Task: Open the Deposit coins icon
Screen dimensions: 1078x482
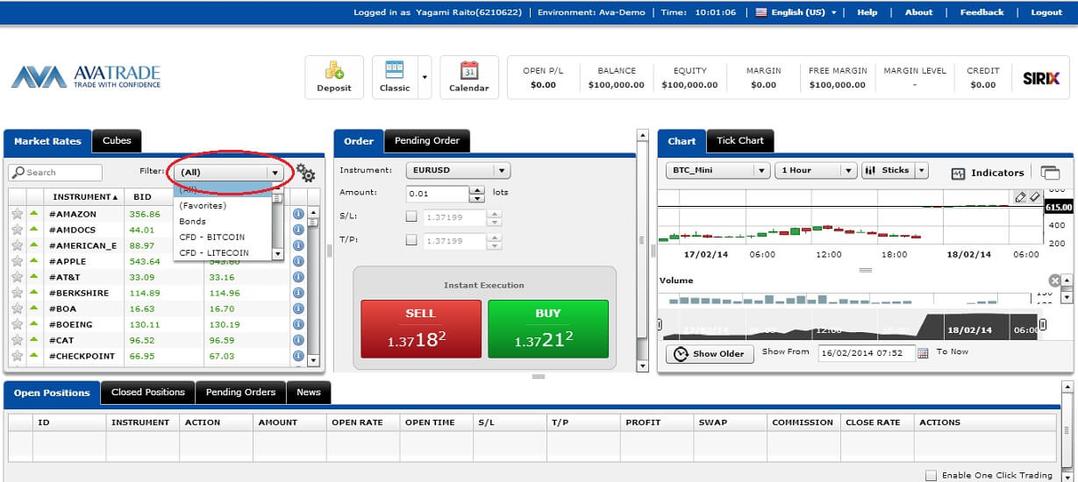Action: [334, 70]
